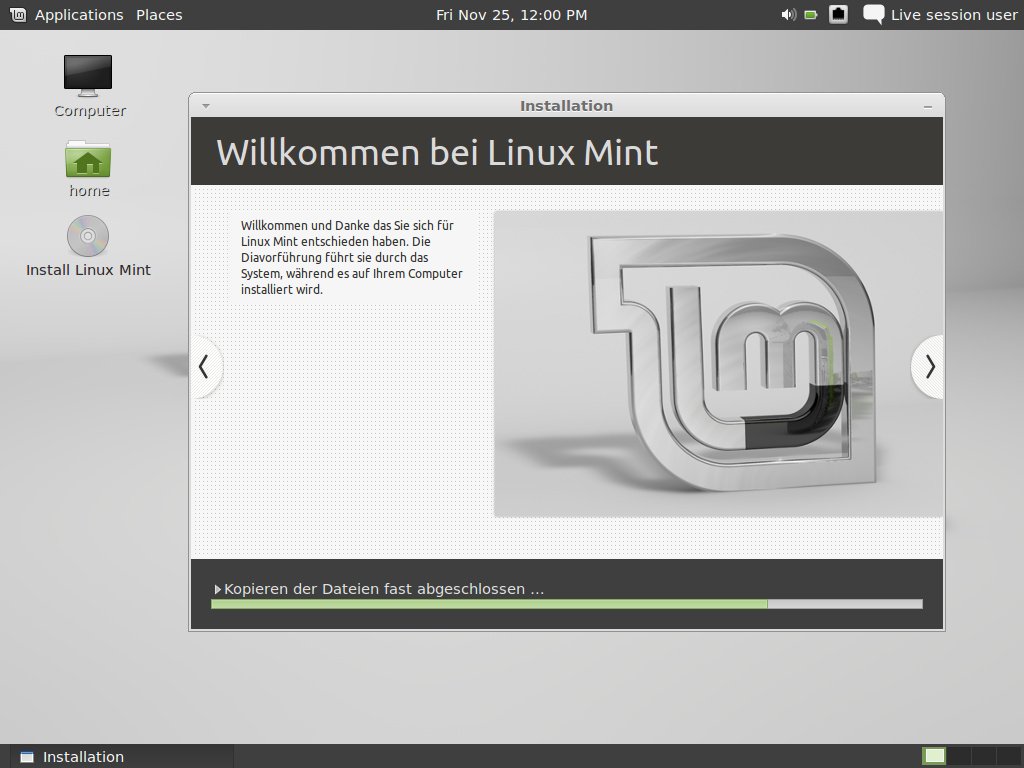Click the Linux Mint logo slideshow image
The width and height of the screenshot is (1024, 768).
718,364
